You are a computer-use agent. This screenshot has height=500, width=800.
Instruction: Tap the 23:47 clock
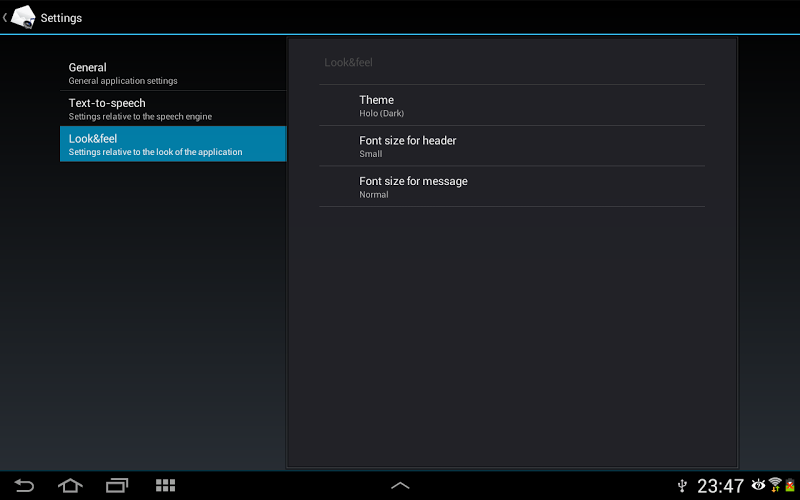pyautogui.click(x=720, y=486)
